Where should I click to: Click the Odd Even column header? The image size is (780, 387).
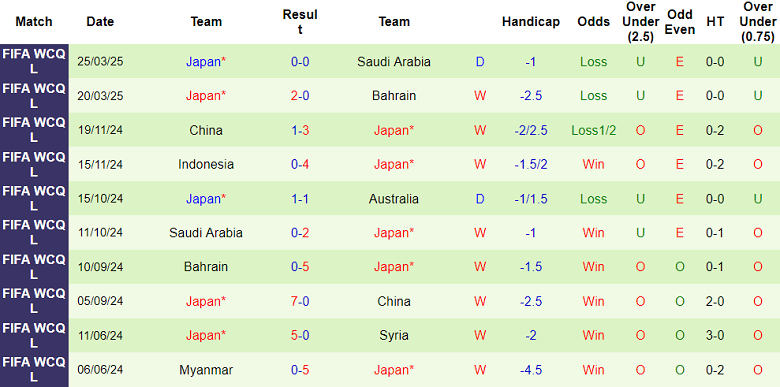pos(680,22)
